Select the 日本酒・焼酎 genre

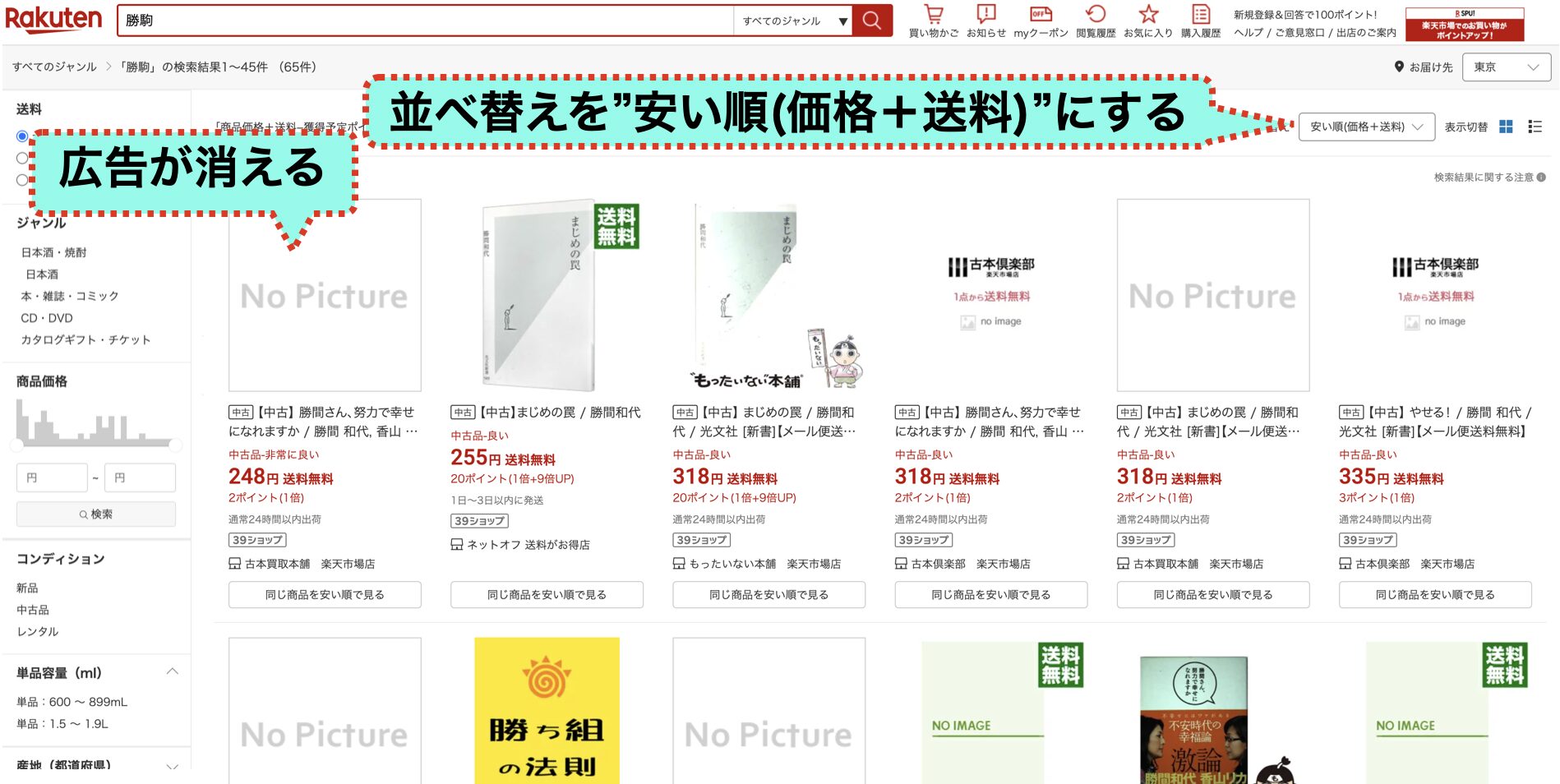coord(53,252)
